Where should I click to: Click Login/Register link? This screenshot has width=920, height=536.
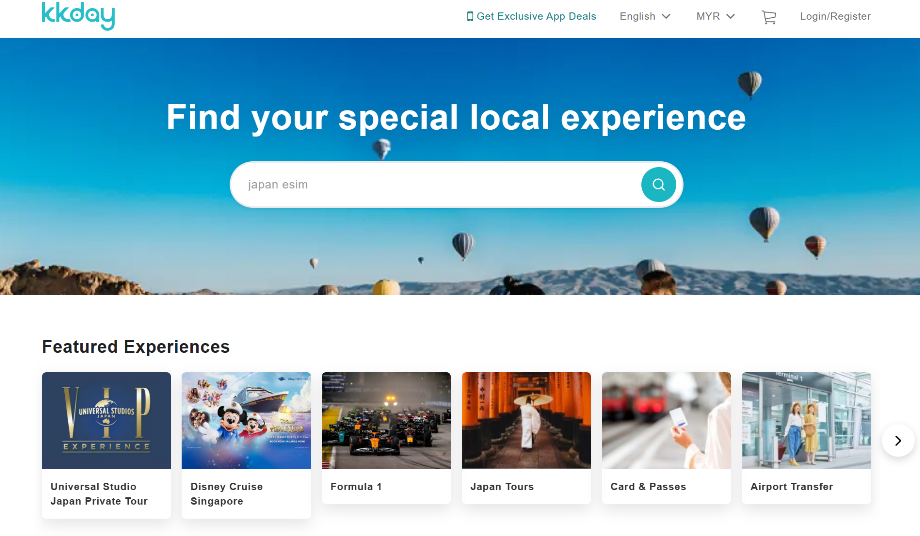point(835,16)
